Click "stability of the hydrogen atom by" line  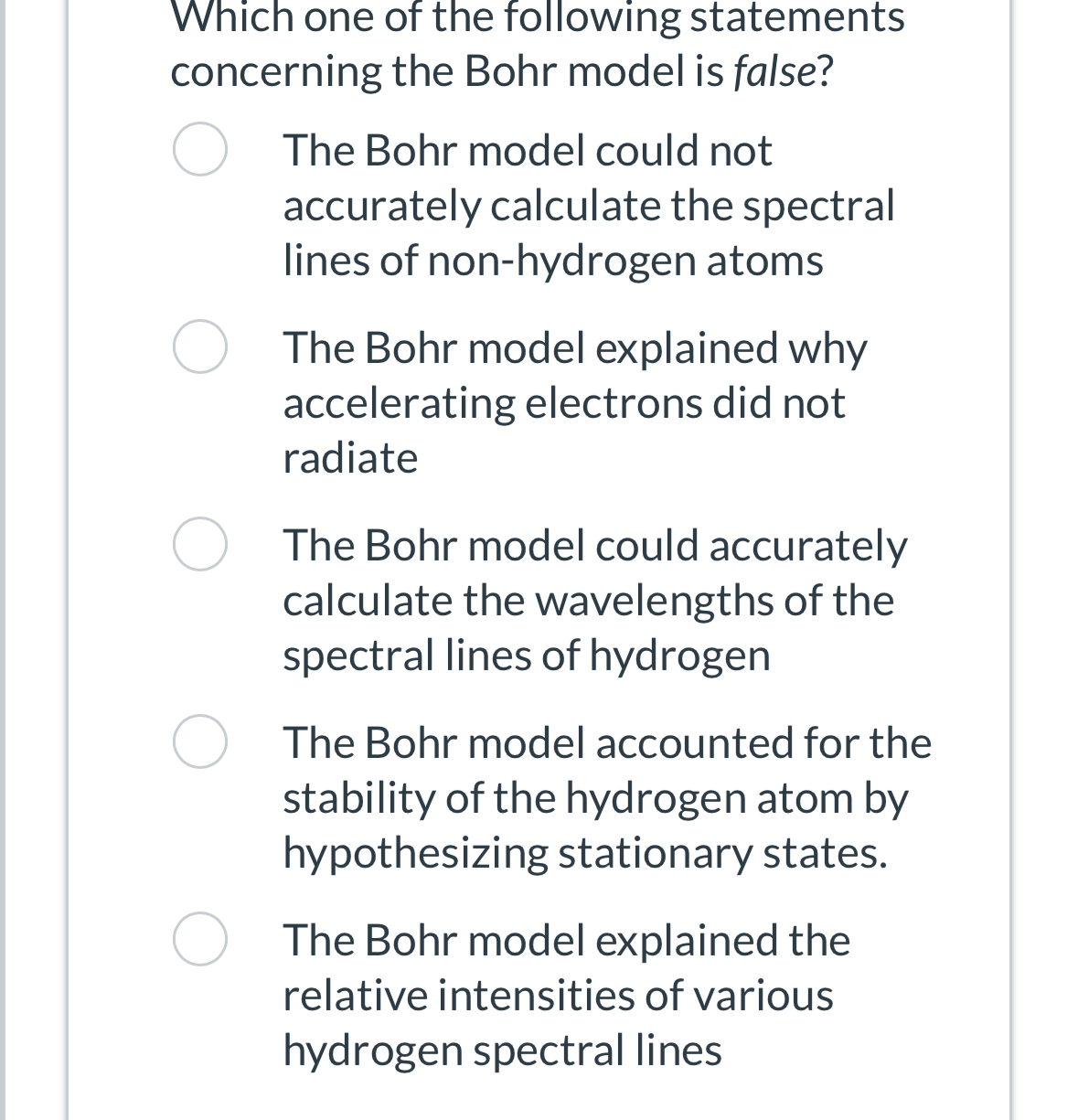595,798
